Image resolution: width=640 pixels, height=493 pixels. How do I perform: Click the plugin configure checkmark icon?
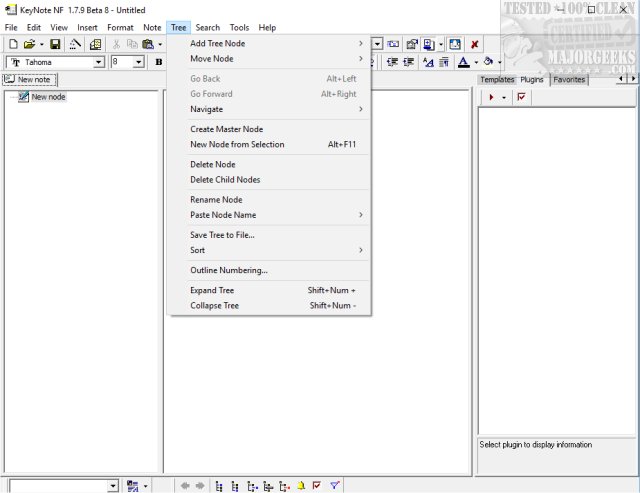coord(521,97)
